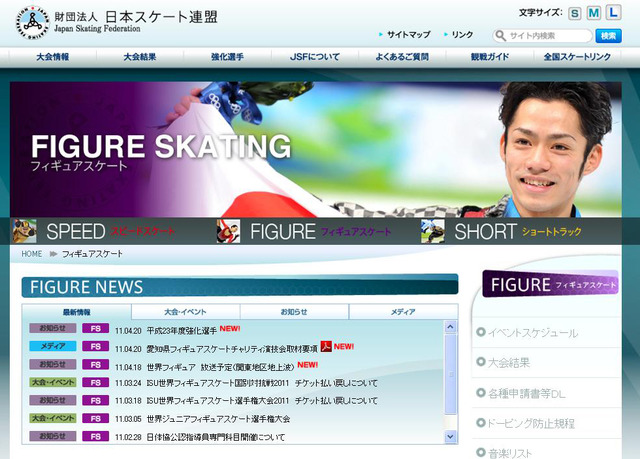Click the short track skater thumbnail icon
Screen dimensions: 640x459
click(x=433, y=231)
